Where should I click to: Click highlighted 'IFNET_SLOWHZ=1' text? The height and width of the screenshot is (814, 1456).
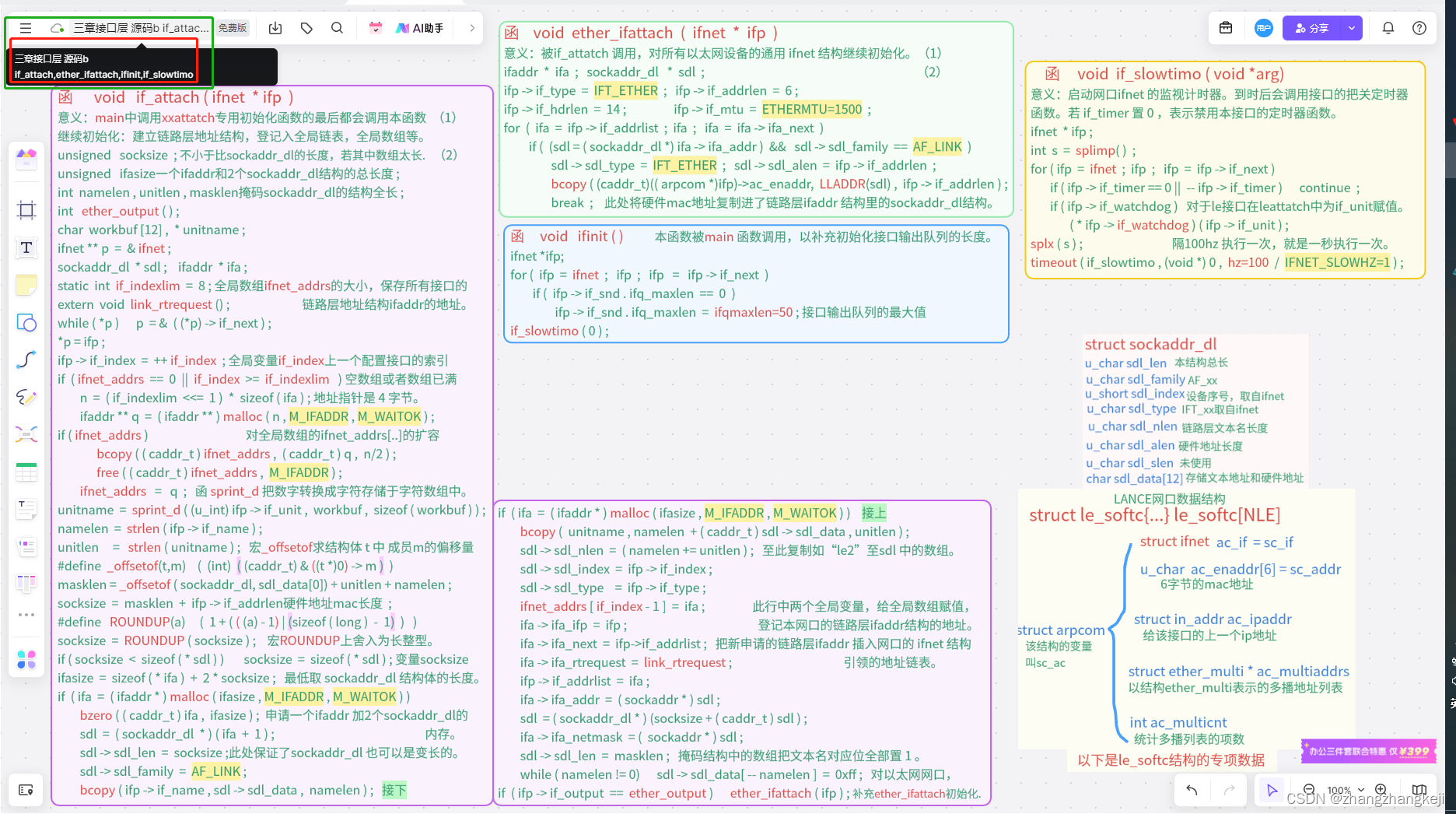point(1337,262)
